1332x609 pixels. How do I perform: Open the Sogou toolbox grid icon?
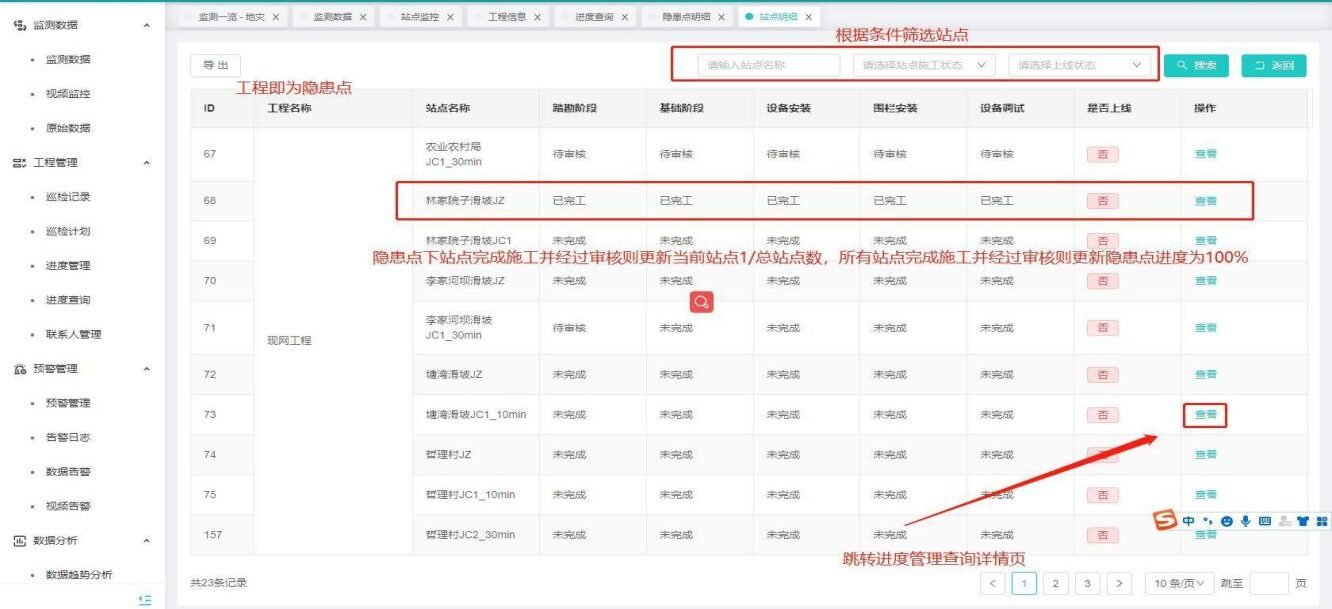click(x=1322, y=521)
